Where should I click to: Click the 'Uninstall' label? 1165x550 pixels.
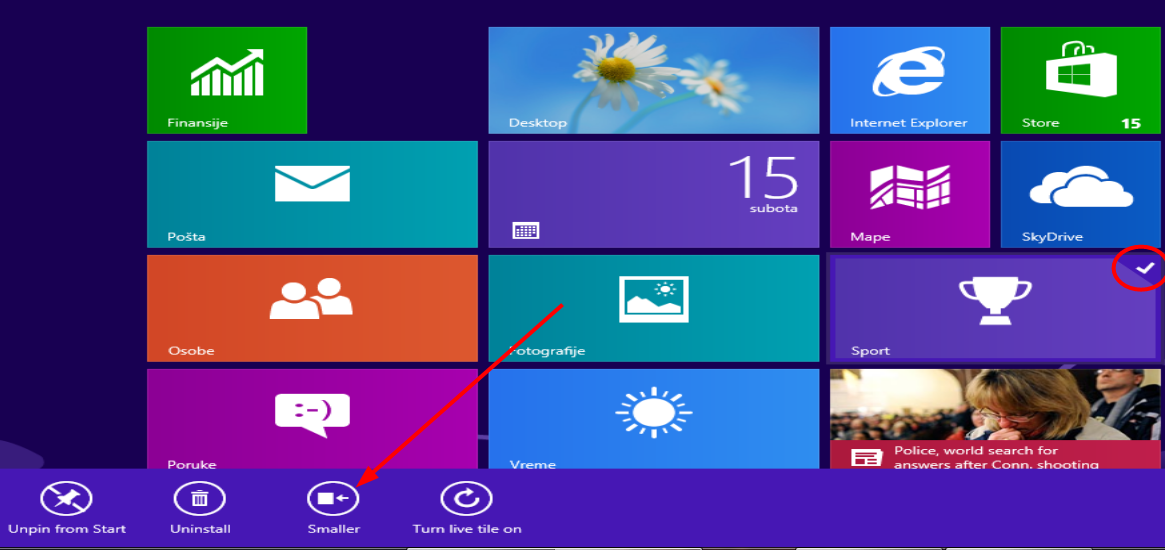point(201,529)
